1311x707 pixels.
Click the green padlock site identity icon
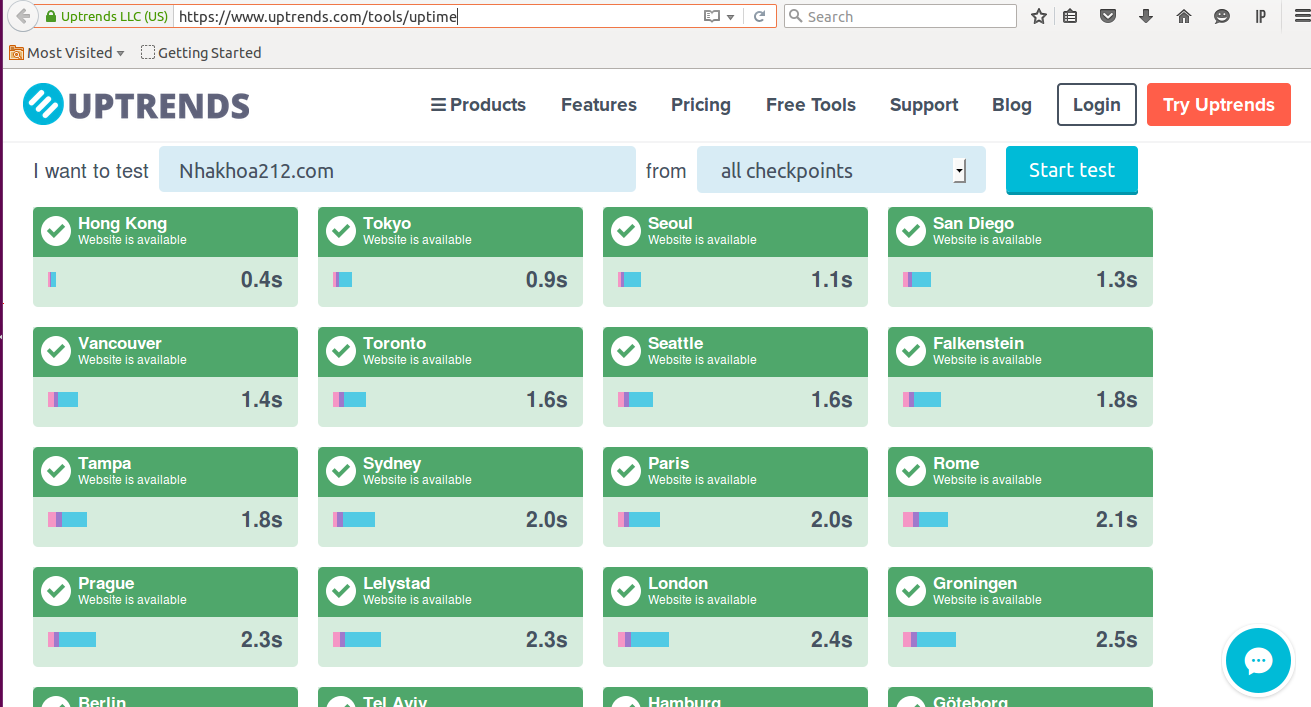51,17
